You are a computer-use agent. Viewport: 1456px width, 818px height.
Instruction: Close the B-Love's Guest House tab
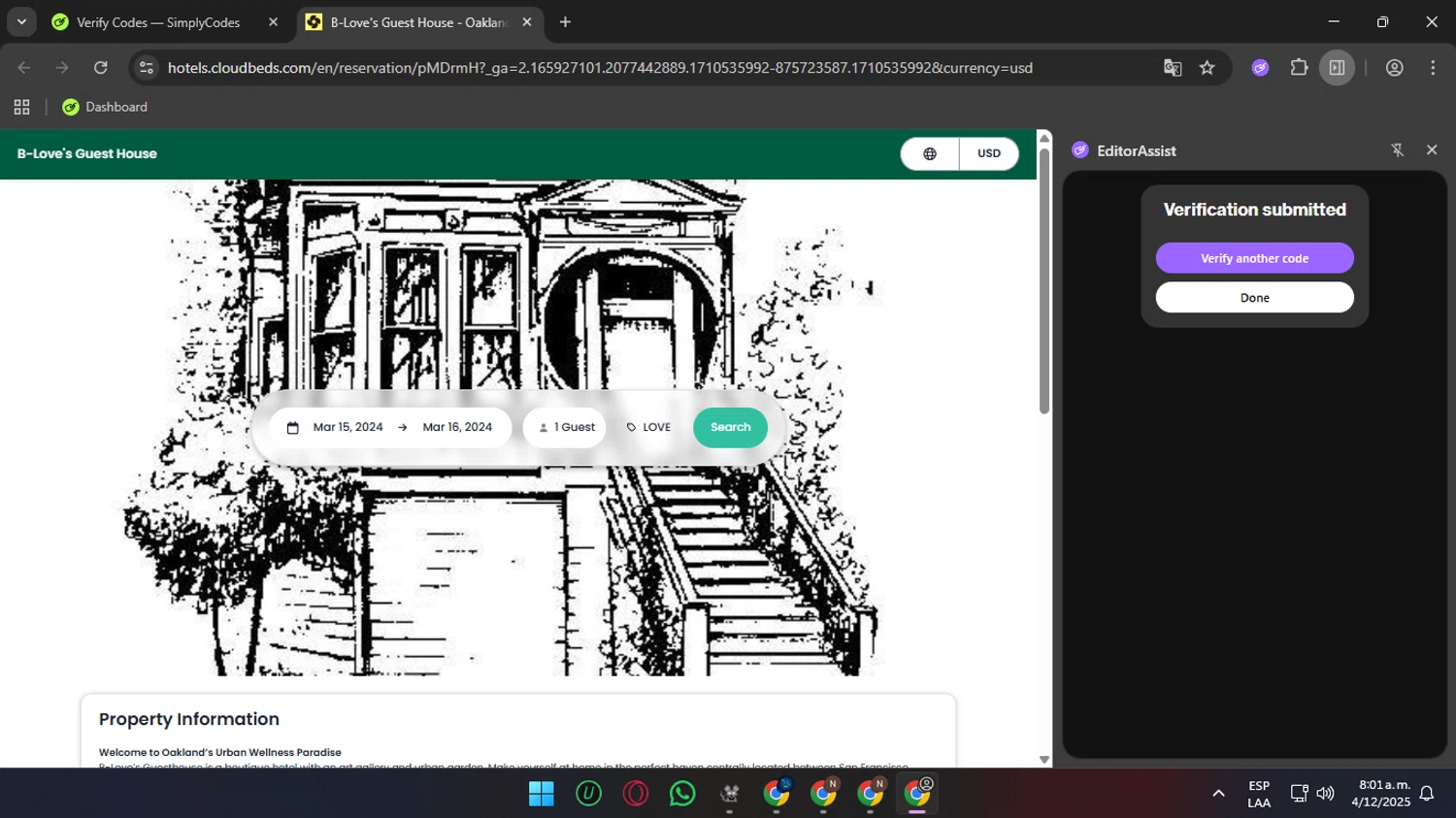(x=527, y=22)
